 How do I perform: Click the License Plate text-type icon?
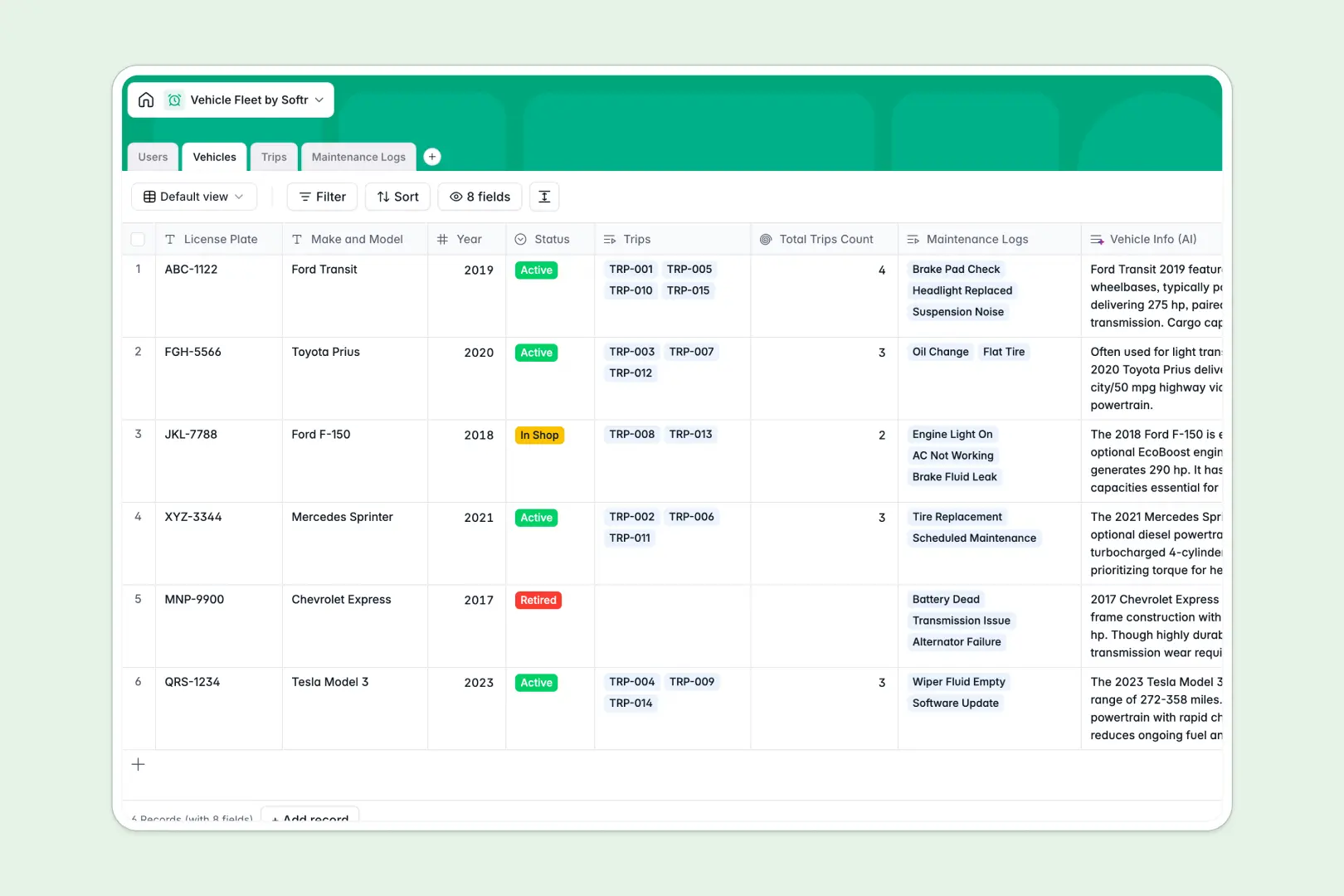pos(170,239)
